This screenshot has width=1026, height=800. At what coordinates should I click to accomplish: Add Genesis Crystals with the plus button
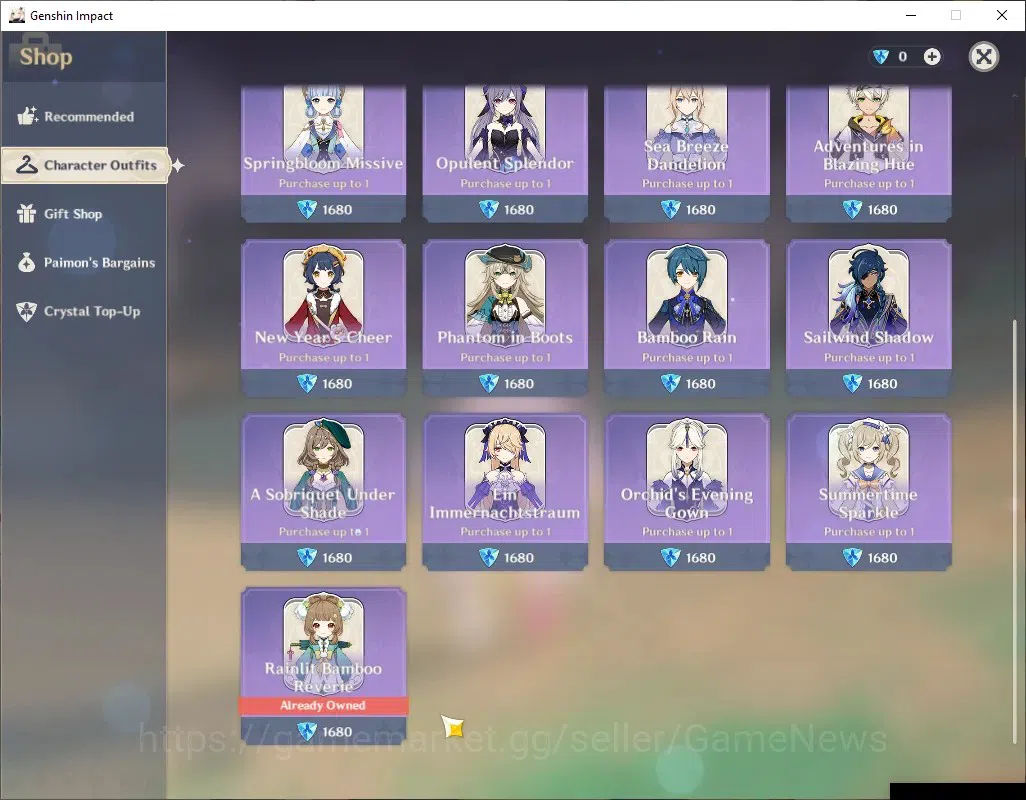[x=932, y=57]
